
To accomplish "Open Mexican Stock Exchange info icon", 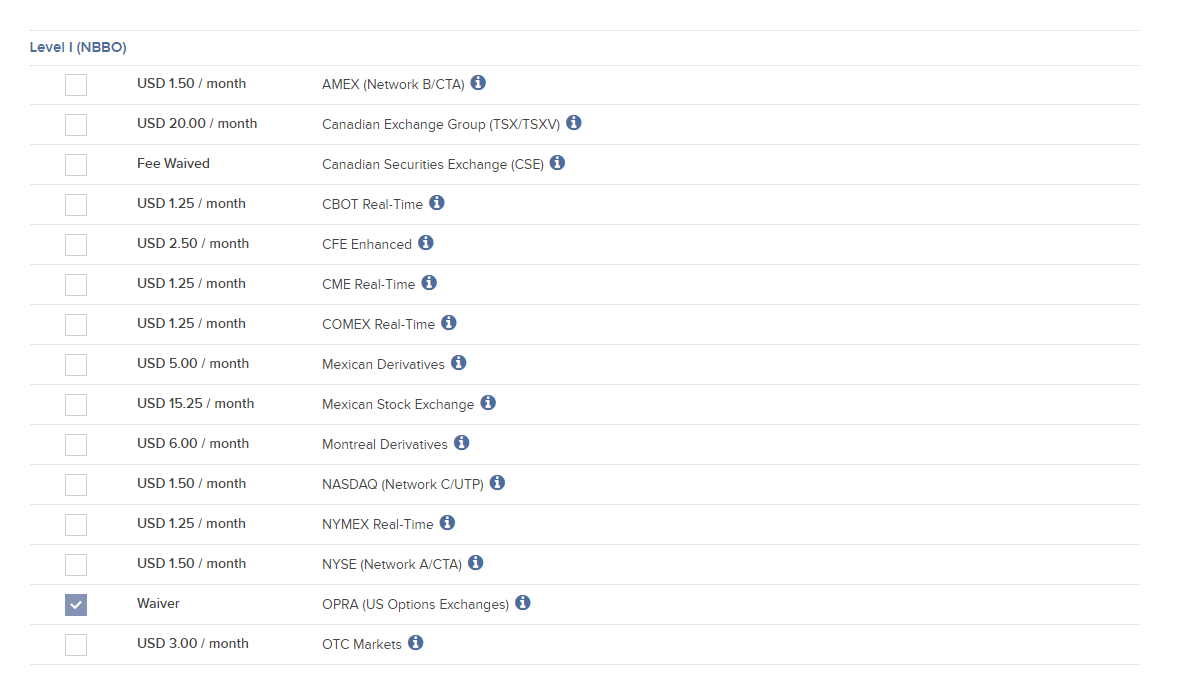I will pyautogui.click(x=488, y=402).
